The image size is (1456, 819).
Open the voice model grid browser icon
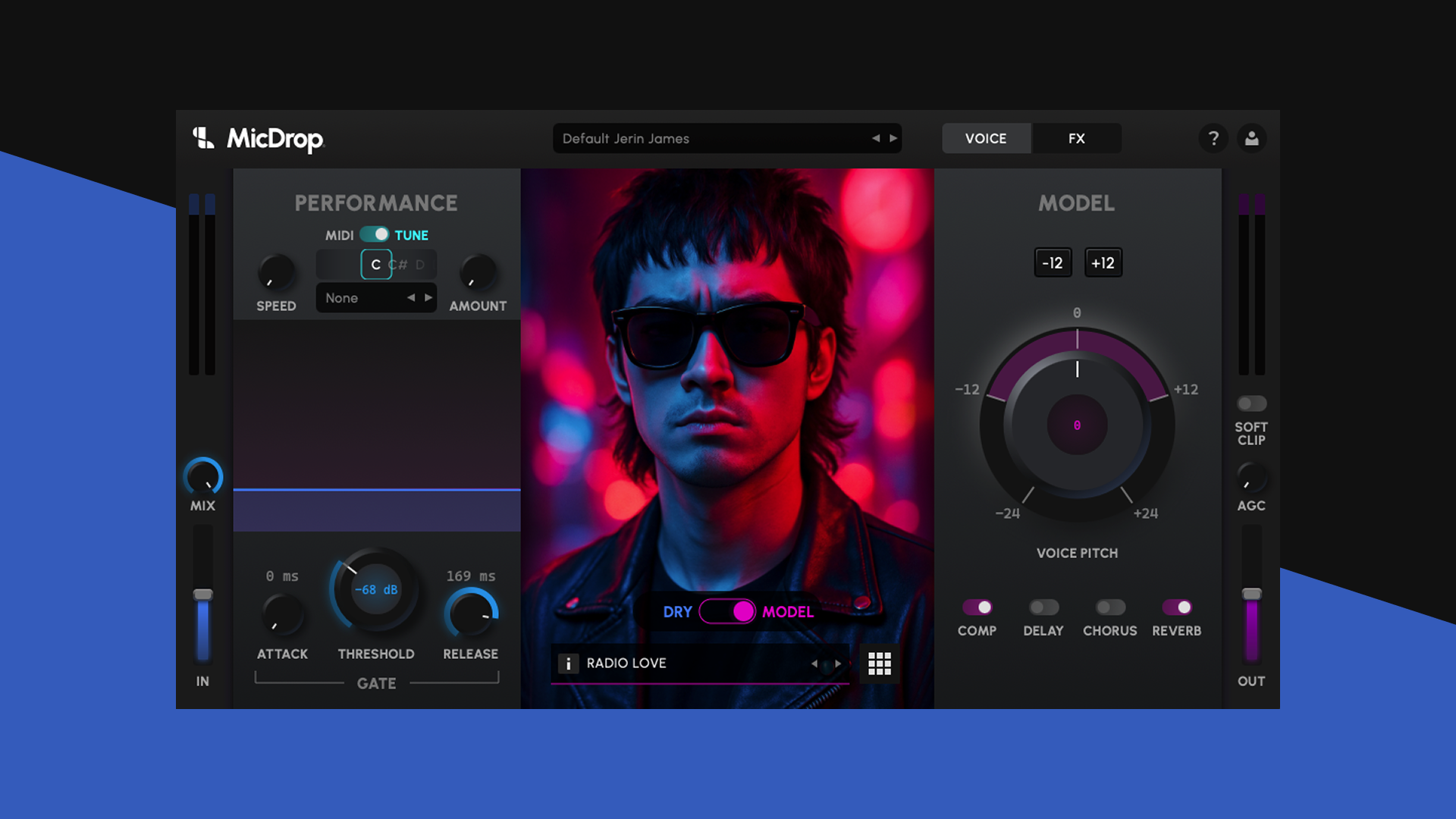[x=880, y=663]
